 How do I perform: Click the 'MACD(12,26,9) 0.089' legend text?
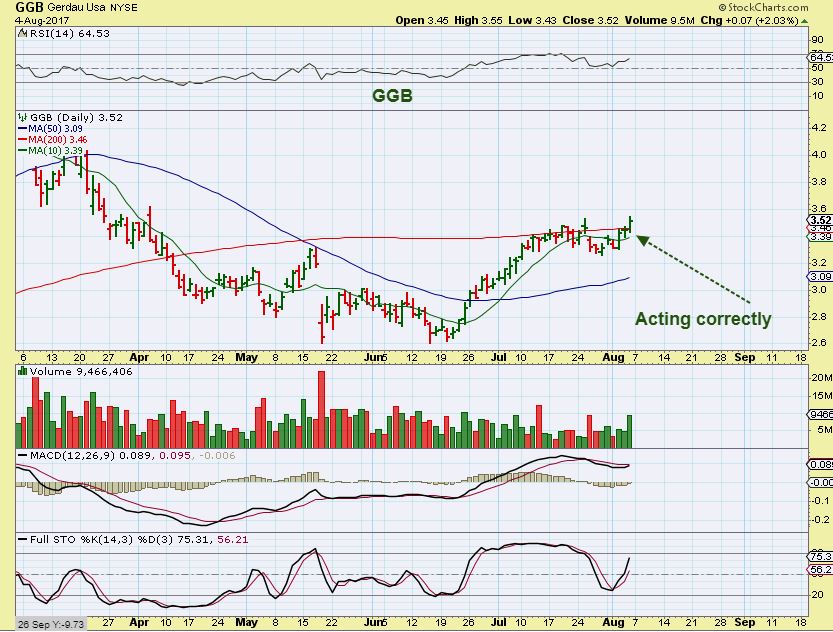click(x=90, y=456)
